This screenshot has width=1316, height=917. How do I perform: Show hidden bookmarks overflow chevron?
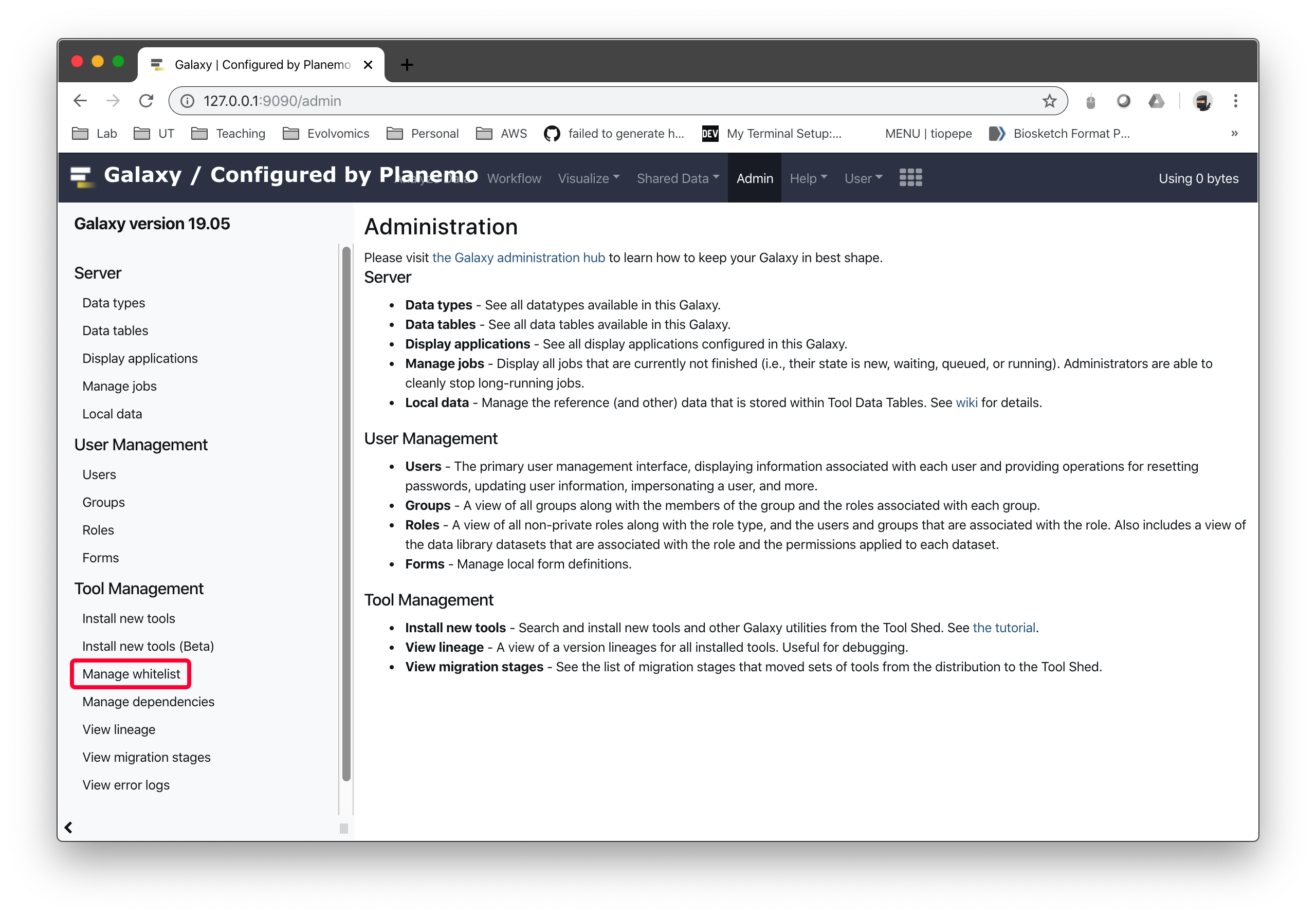[1234, 134]
